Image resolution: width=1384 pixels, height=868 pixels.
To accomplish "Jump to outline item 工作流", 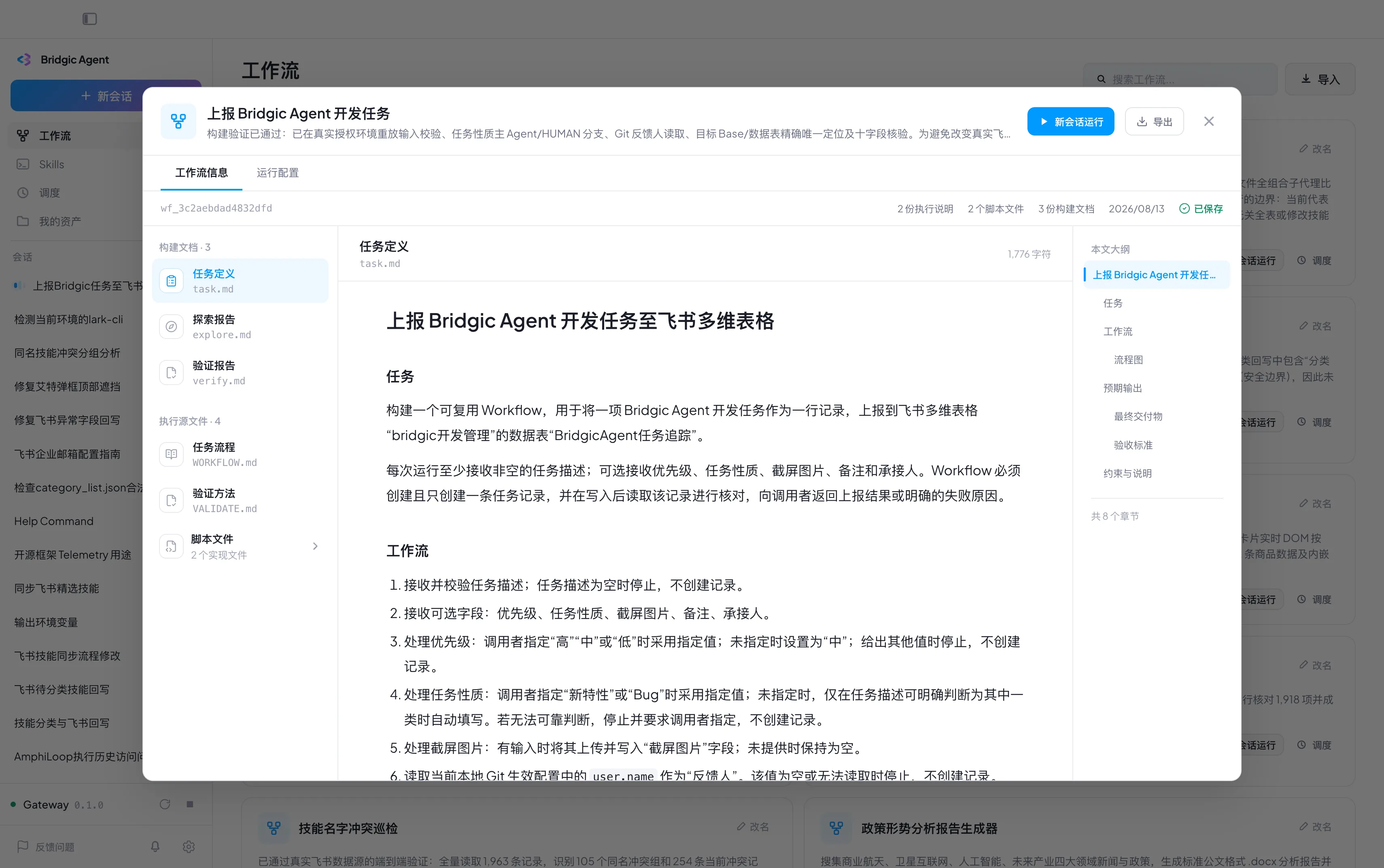I will coord(1118,331).
